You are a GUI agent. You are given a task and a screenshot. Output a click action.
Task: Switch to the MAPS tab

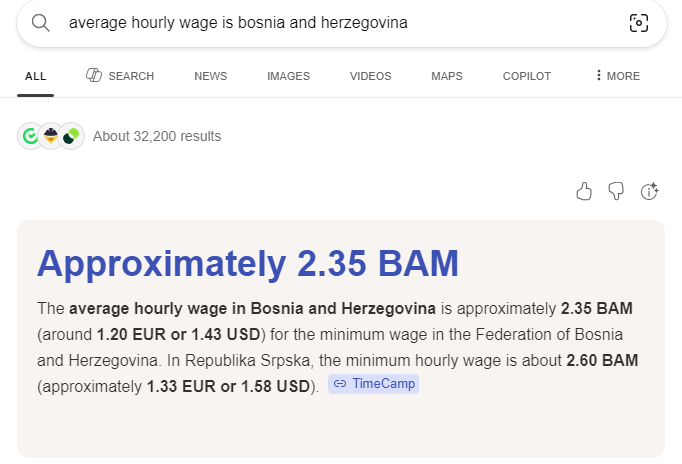(447, 77)
